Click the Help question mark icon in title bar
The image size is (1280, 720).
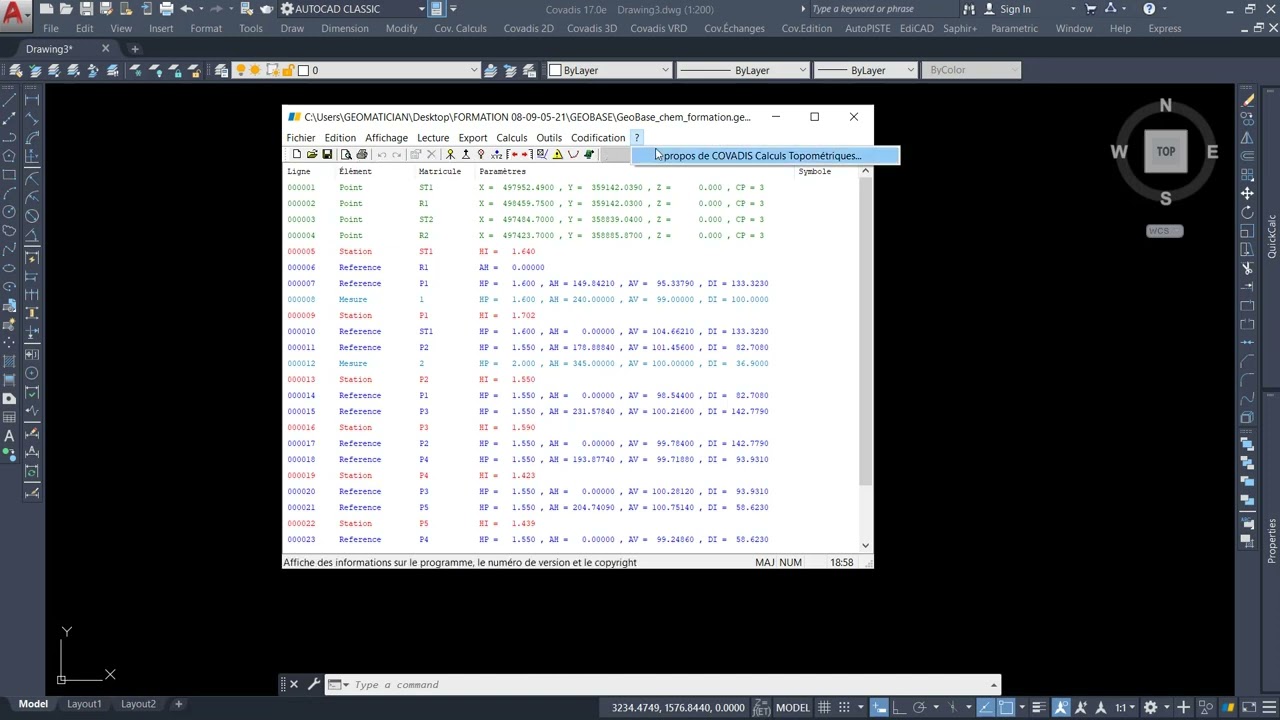tap(1149, 9)
